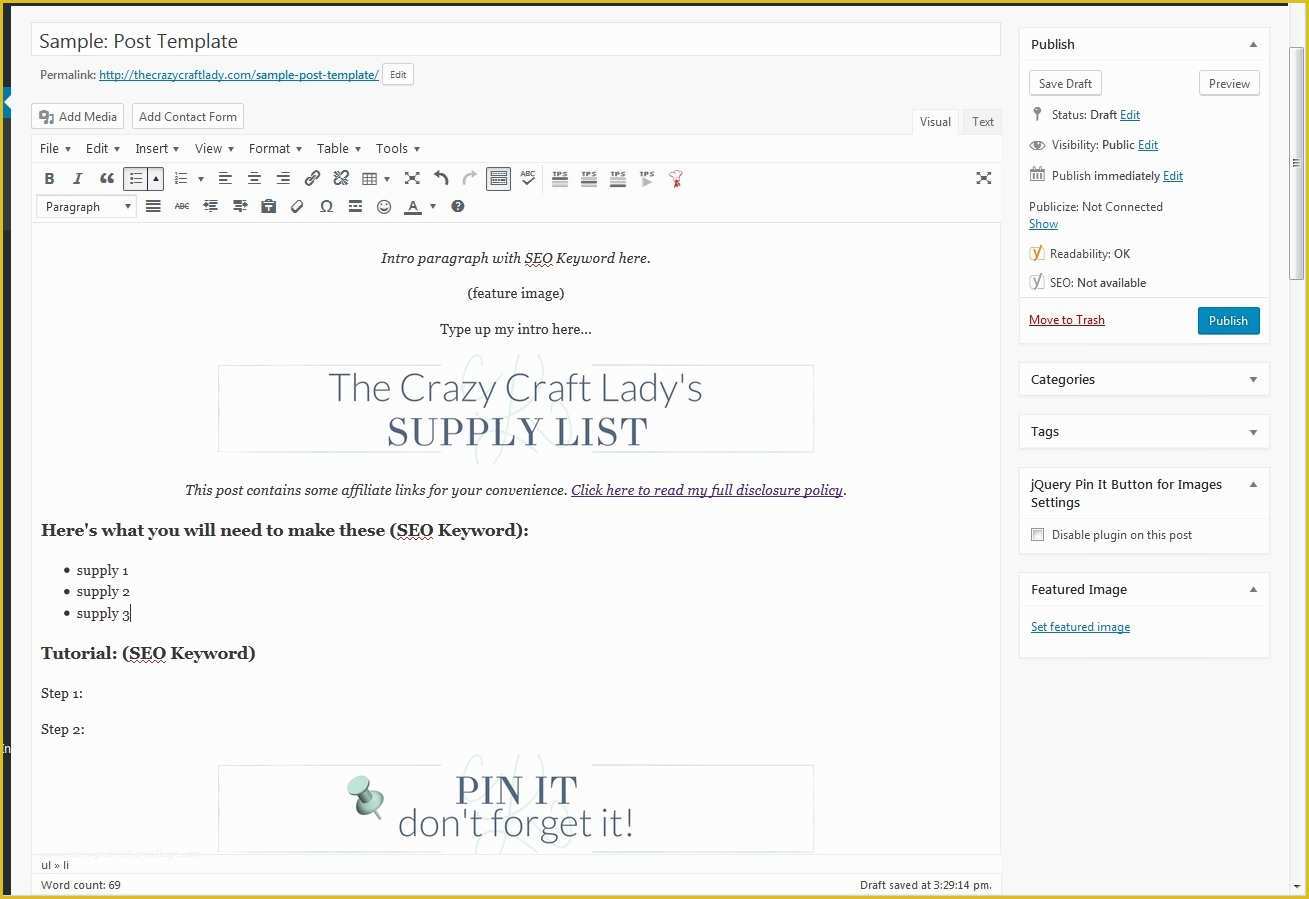Click the red chef hat icon
Viewport: 1309px width, 899px height.
pos(676,178)
